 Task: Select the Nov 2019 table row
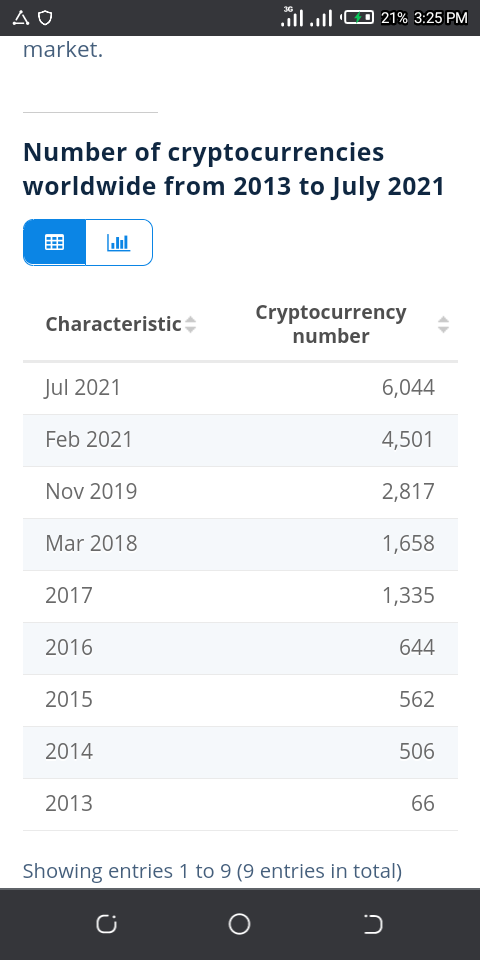tap(240, 492)
